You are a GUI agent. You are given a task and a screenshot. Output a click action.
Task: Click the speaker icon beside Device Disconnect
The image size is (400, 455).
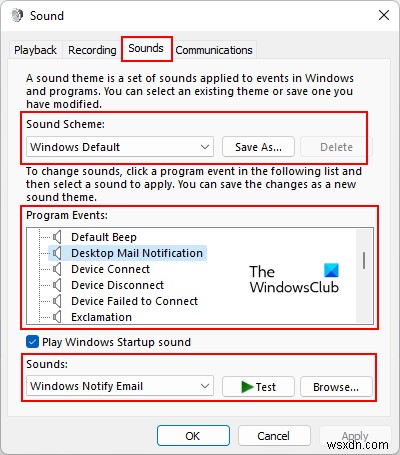coord(57,285)
